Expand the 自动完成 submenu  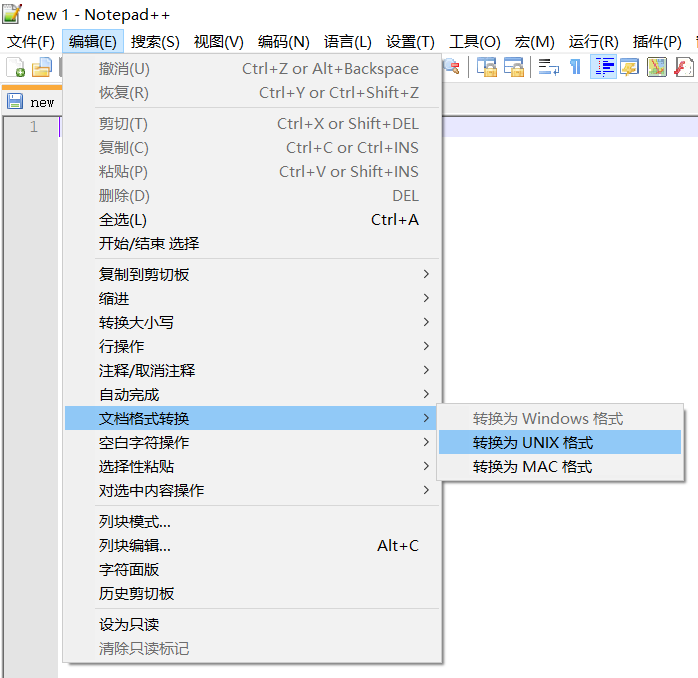253,394
